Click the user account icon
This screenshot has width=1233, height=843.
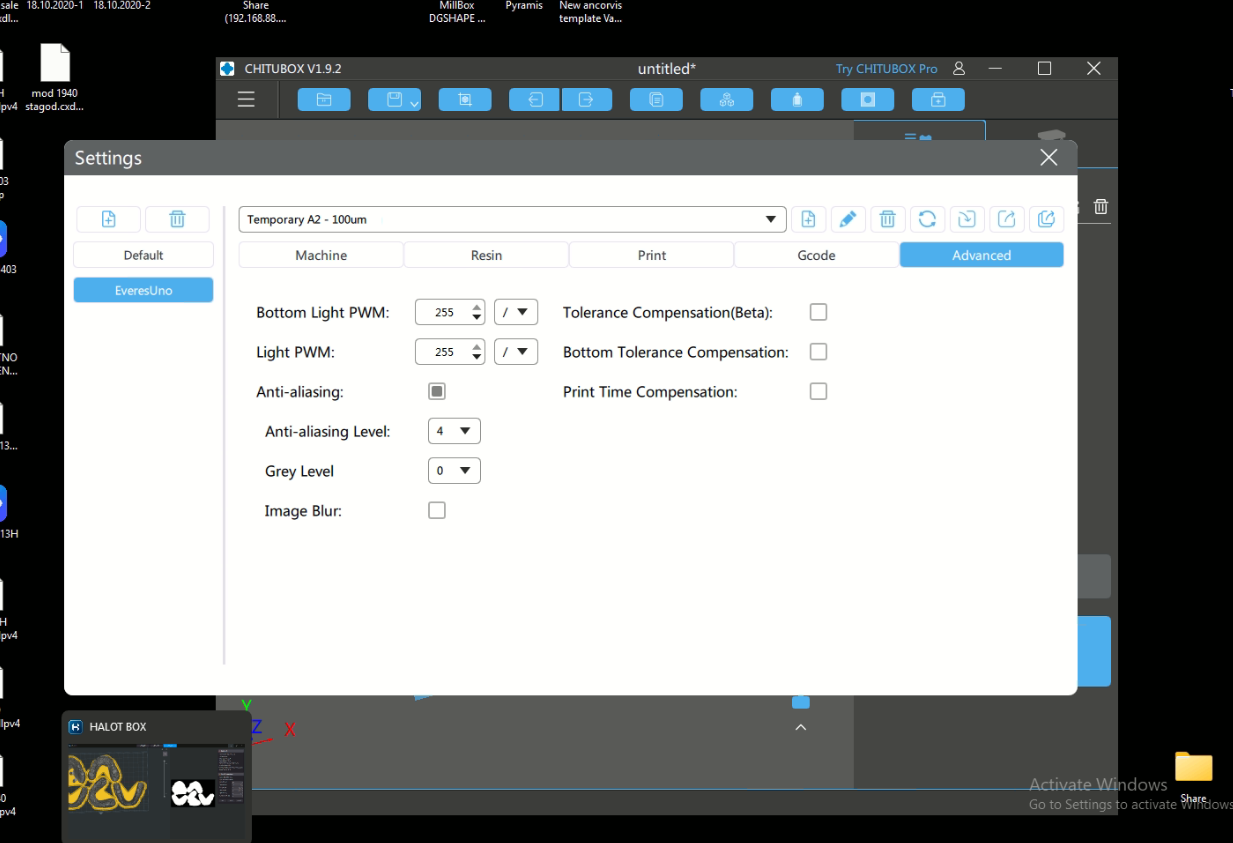(959, 69)
